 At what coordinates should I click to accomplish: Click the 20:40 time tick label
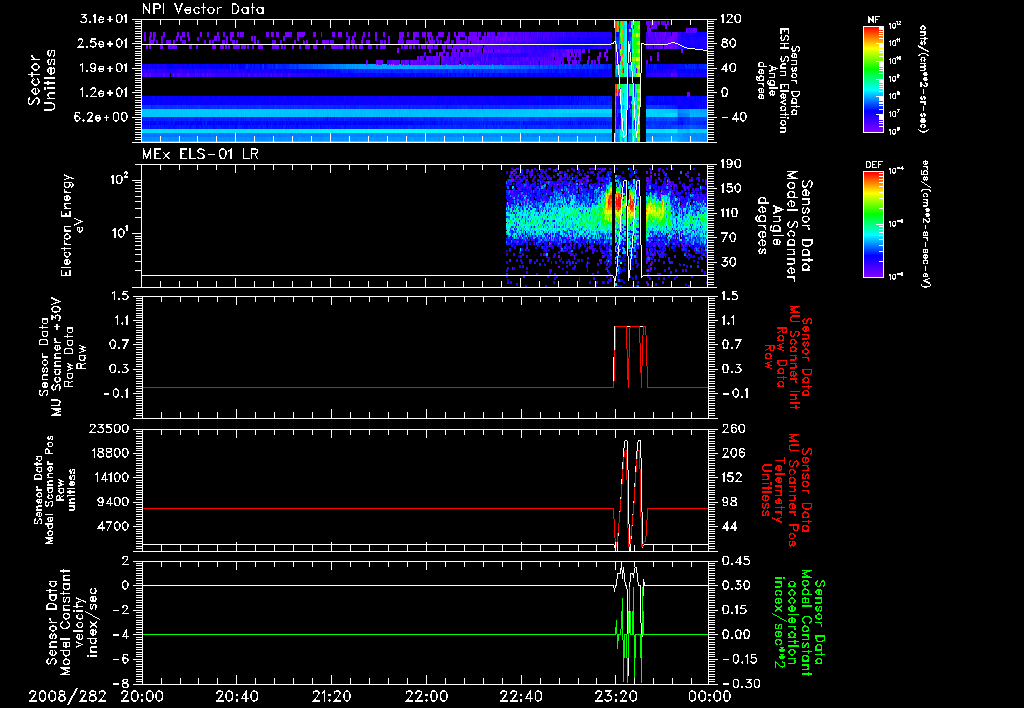click(237, 697)
